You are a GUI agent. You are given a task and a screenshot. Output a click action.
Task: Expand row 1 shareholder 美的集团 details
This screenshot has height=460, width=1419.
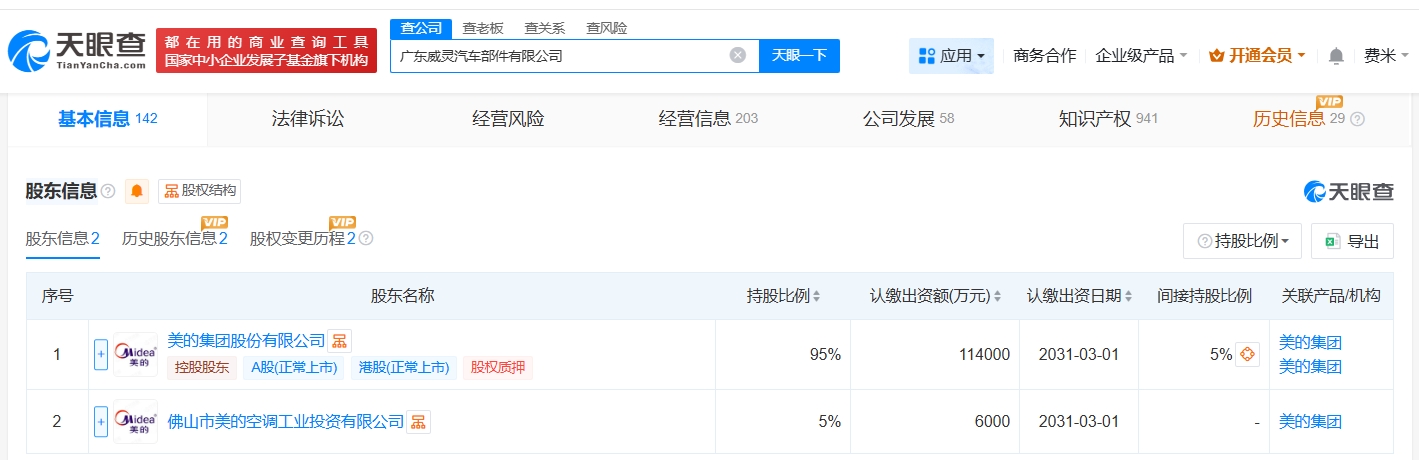pos(100,354)
